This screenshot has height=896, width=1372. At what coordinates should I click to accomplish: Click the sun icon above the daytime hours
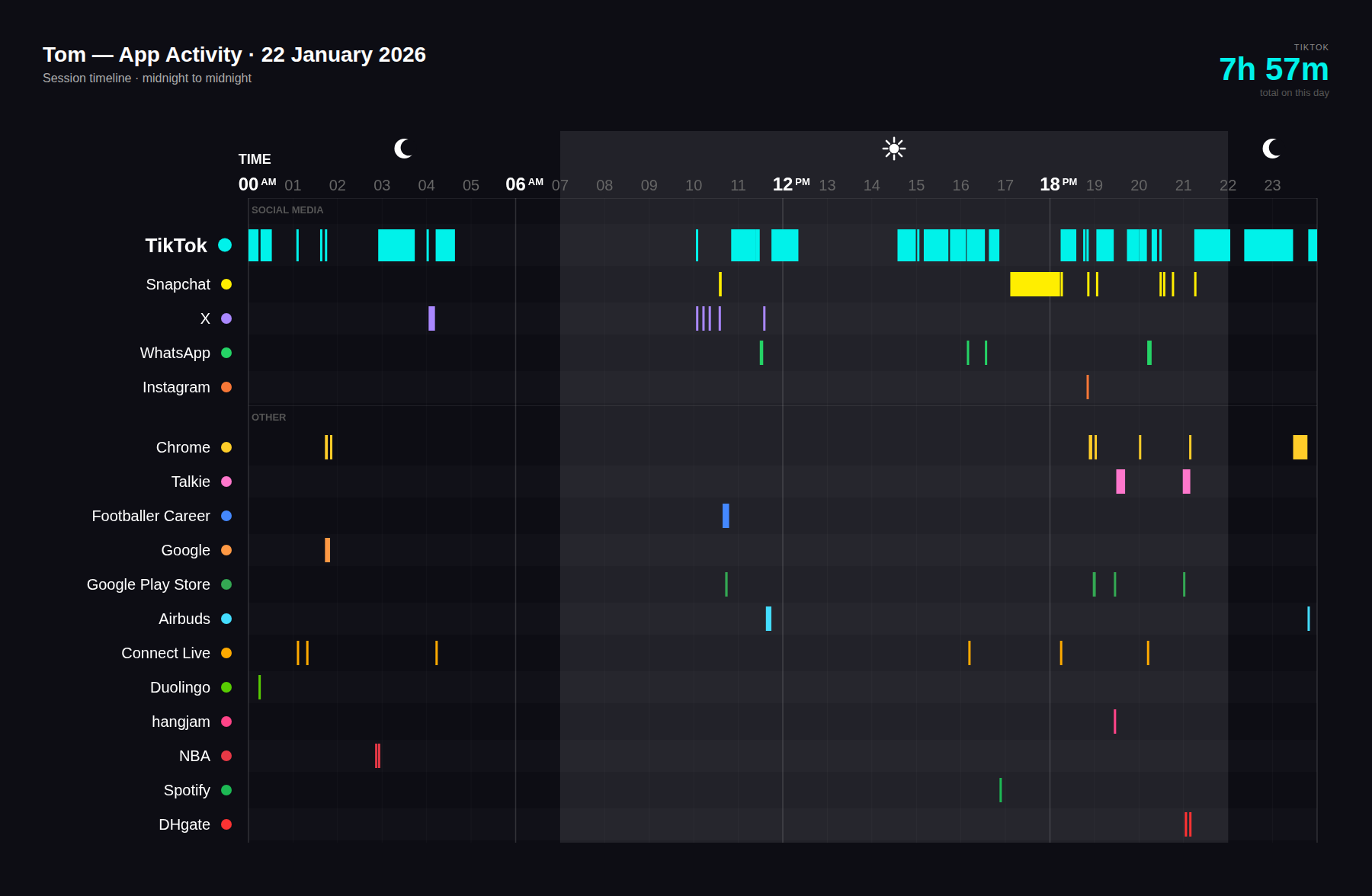pos(894,149)
